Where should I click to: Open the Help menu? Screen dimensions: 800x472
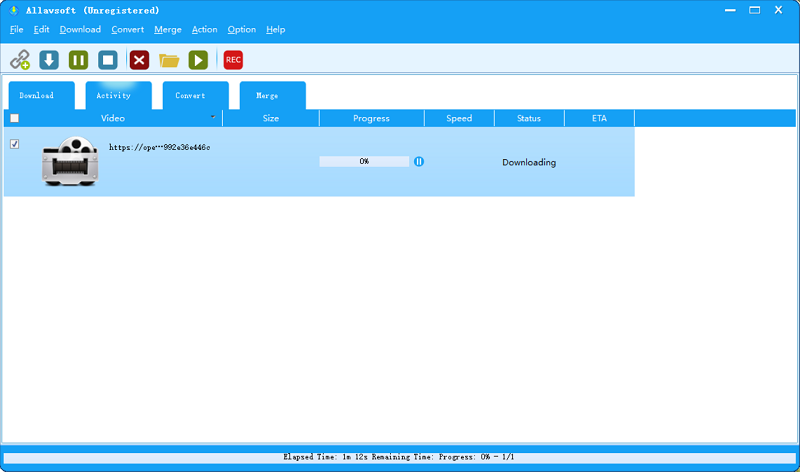(x=276, y=30)
